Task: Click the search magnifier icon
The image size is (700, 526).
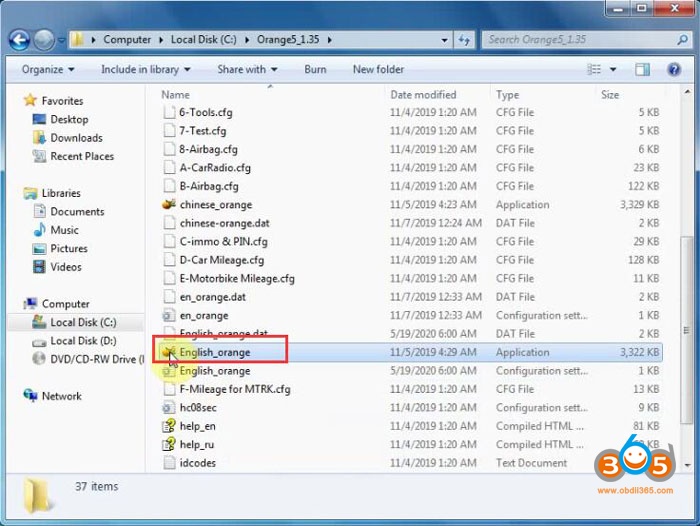Action: [682, 40]
